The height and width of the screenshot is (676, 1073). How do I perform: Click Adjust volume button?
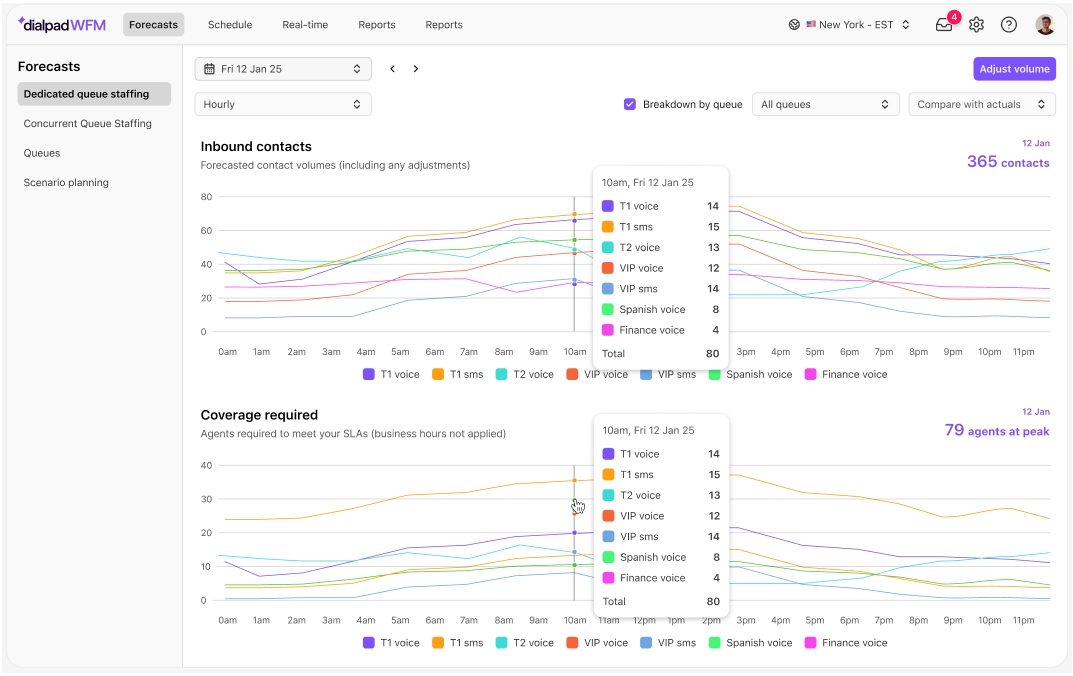coord(1014,68)
